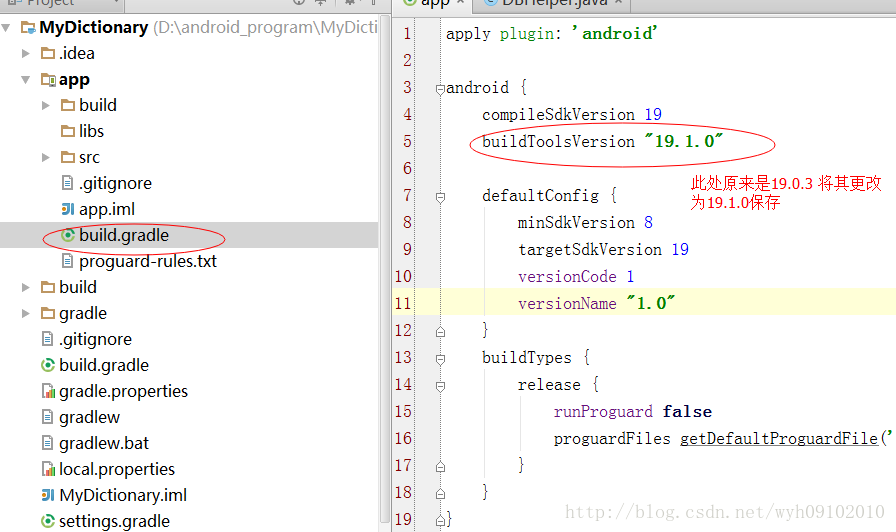896x532 pixels.
Task: Click line number 6 in the gutter
Action: coord(407,168)
